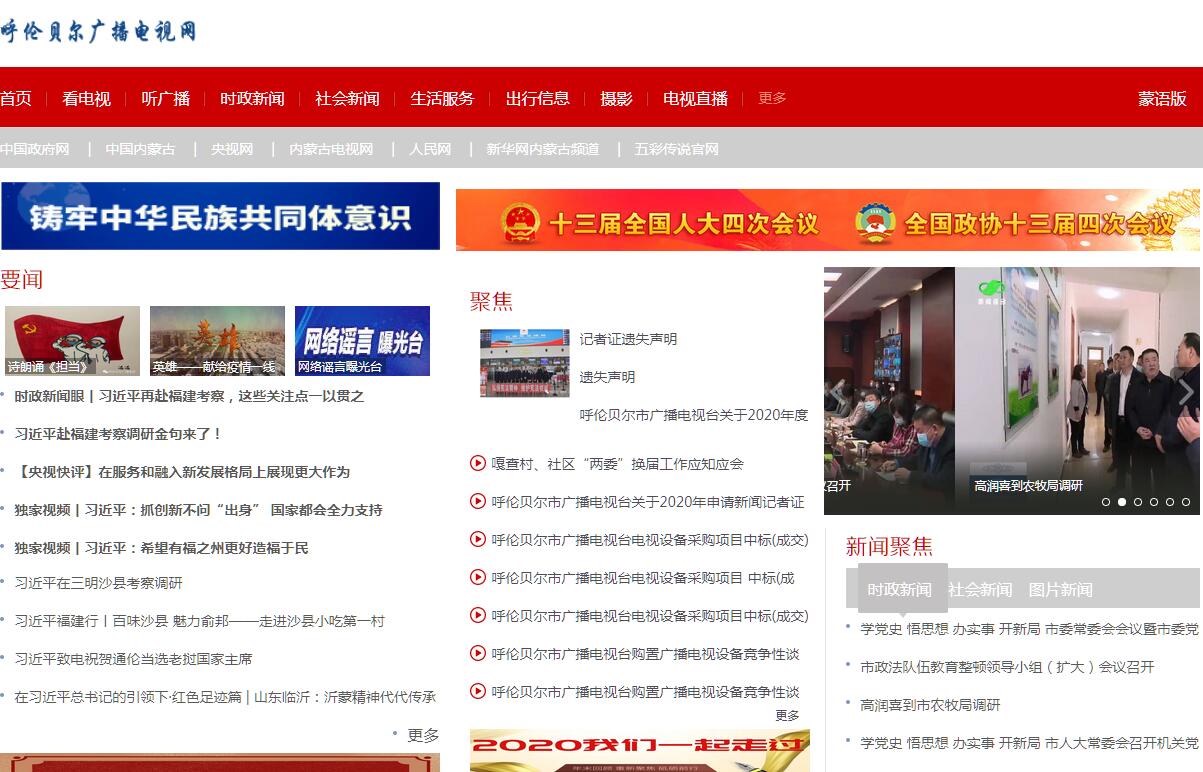1203x772 pixels.
Task: Click the 铸牢中华民族共同体意识 blue banner
Action: pos(220,216)
